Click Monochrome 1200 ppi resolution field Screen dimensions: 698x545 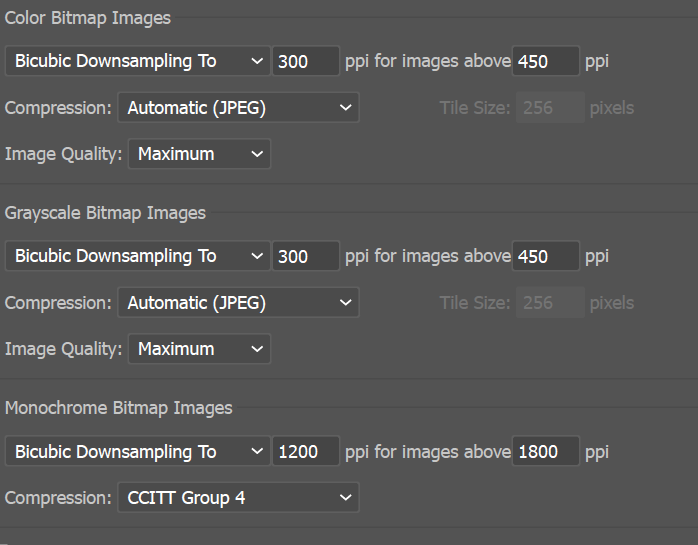point(305,452)
